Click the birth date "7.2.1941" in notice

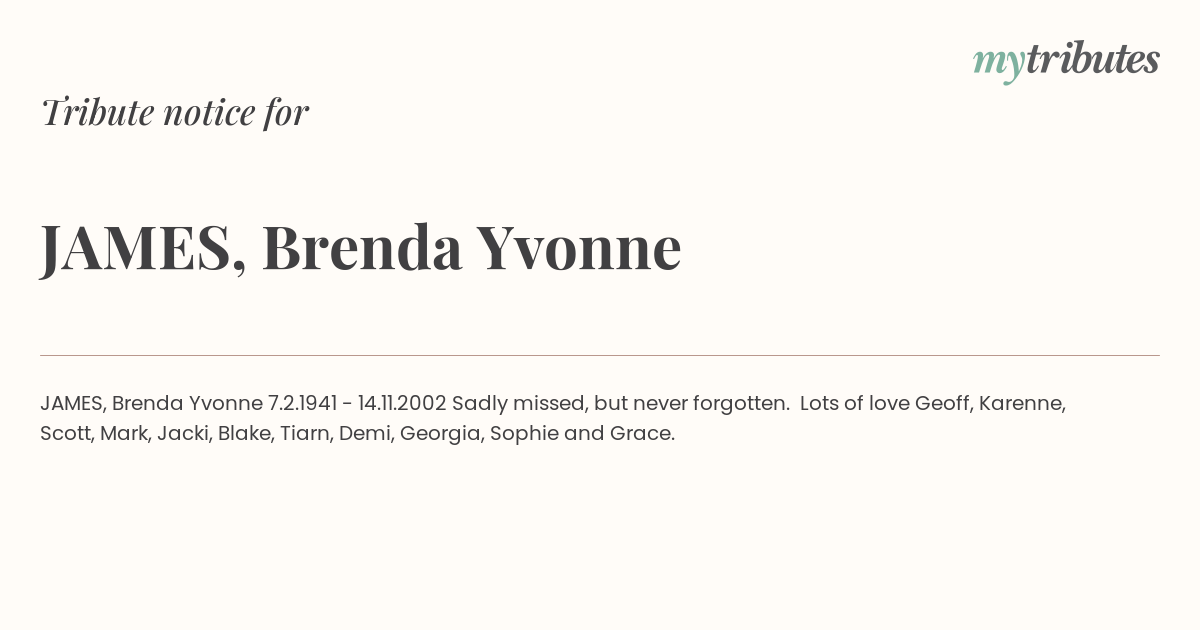pyautogui.click(x=303, y=403)
